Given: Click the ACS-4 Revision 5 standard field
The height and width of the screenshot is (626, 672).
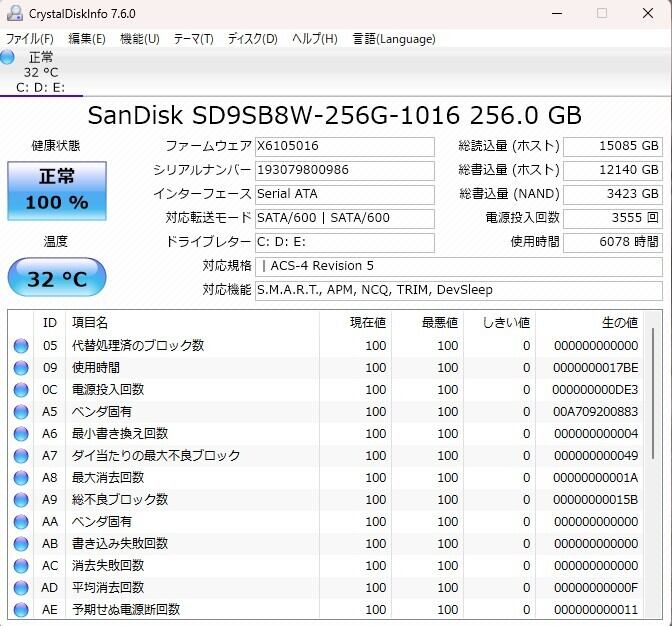Looking at the screenshot, I should pyautogui.click(x=459, y=267).
